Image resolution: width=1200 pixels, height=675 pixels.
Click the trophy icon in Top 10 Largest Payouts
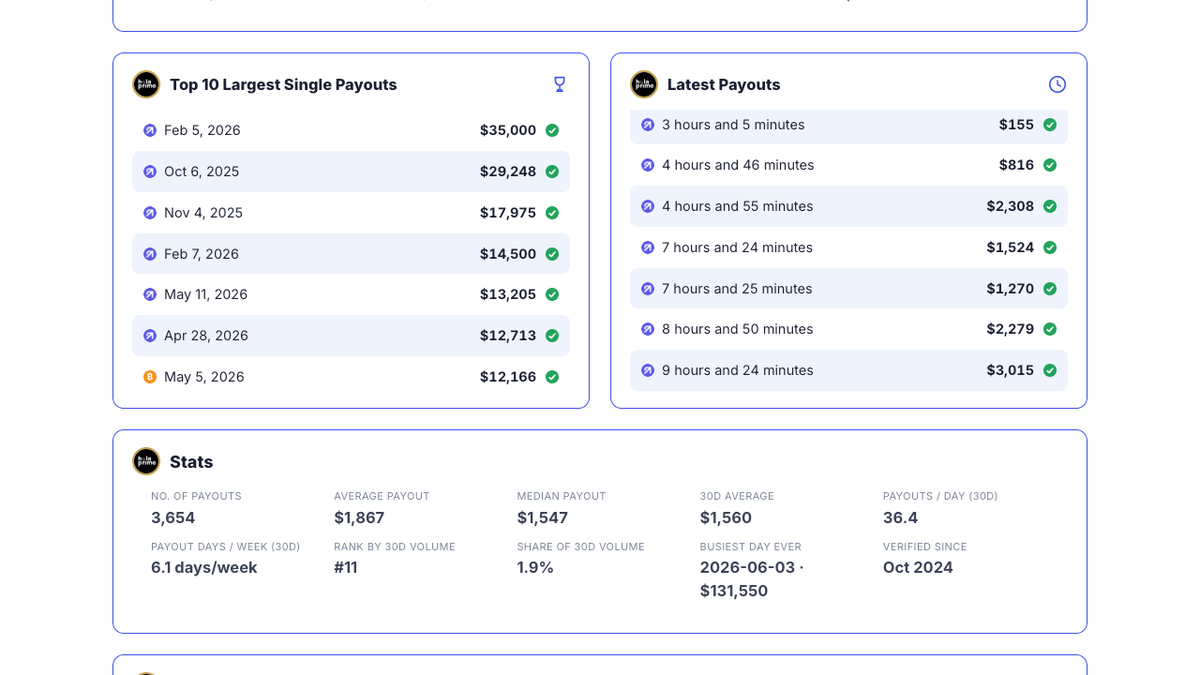coord(560,84)
